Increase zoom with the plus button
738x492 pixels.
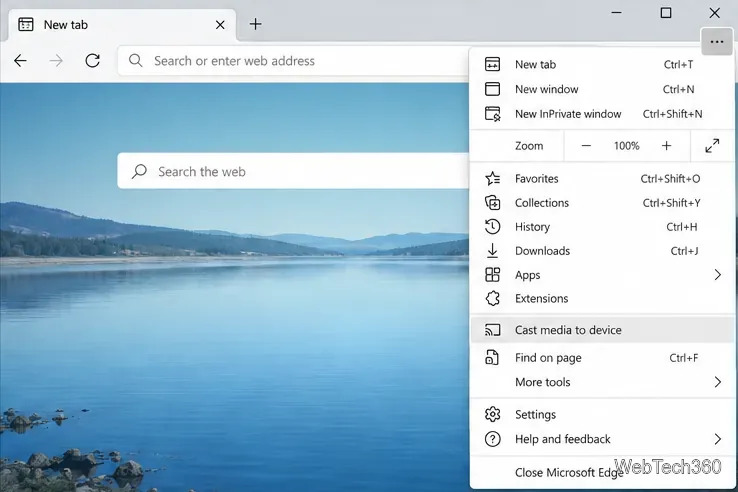tap(666, 146)
